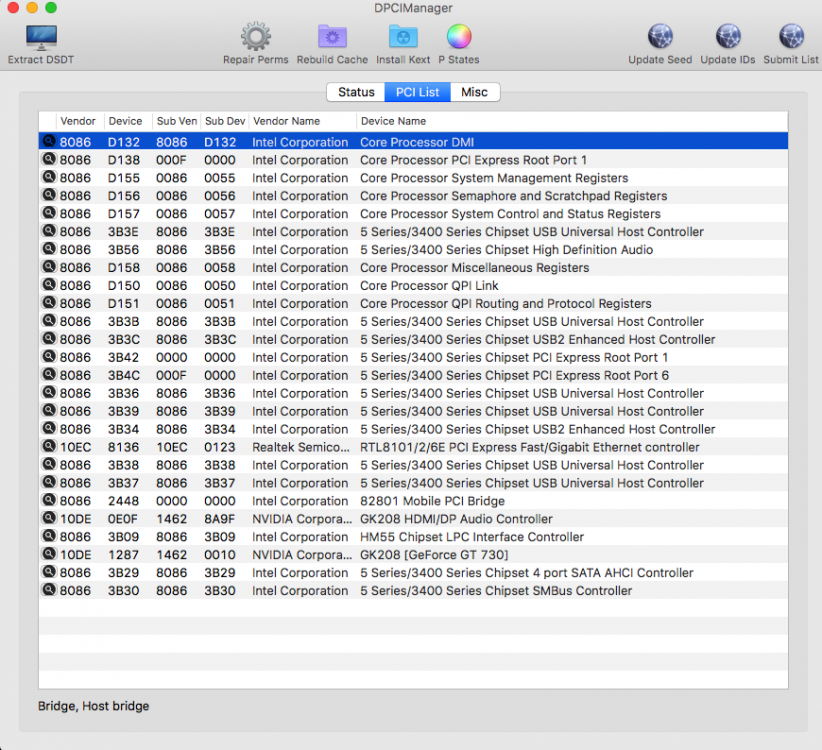Switch to the Status tab
822x750 pixels.
[x=356, y=92]
